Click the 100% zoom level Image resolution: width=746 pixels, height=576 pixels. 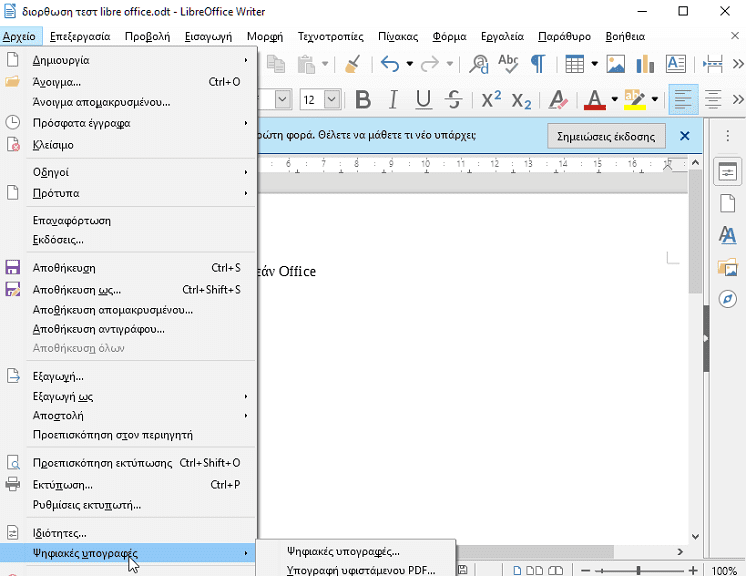click(x=724, y=570)
